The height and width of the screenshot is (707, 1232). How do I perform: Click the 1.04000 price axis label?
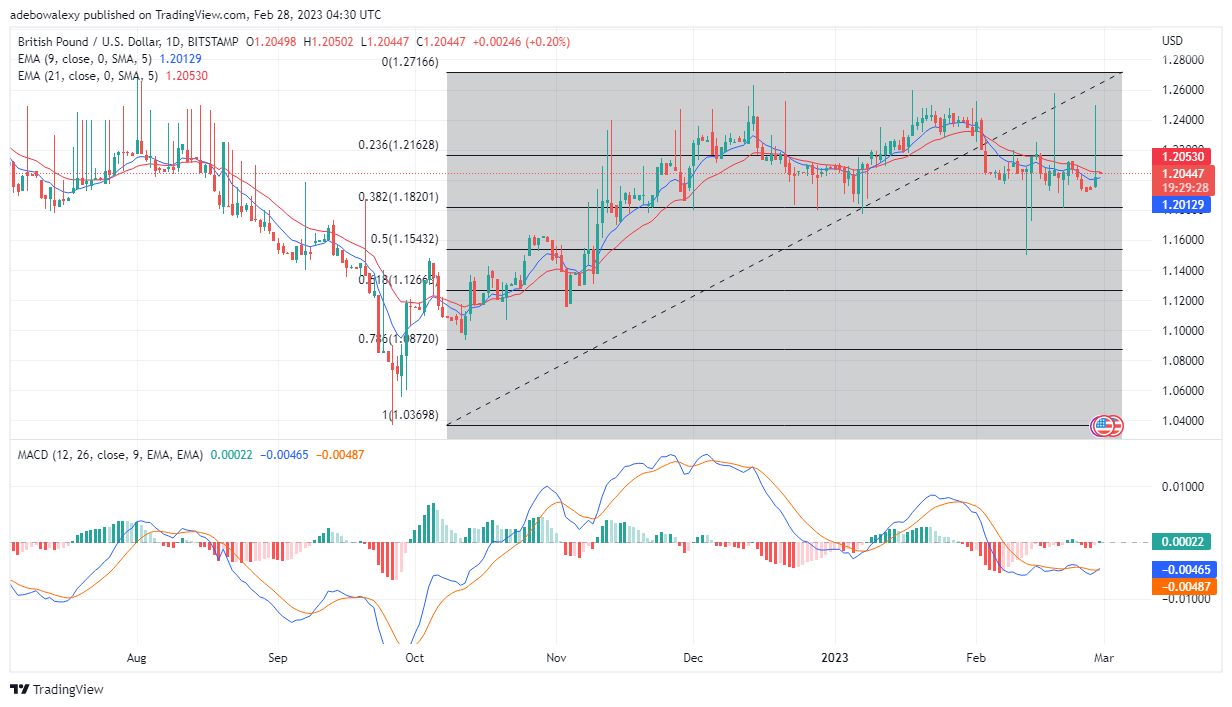(1181, 420)
